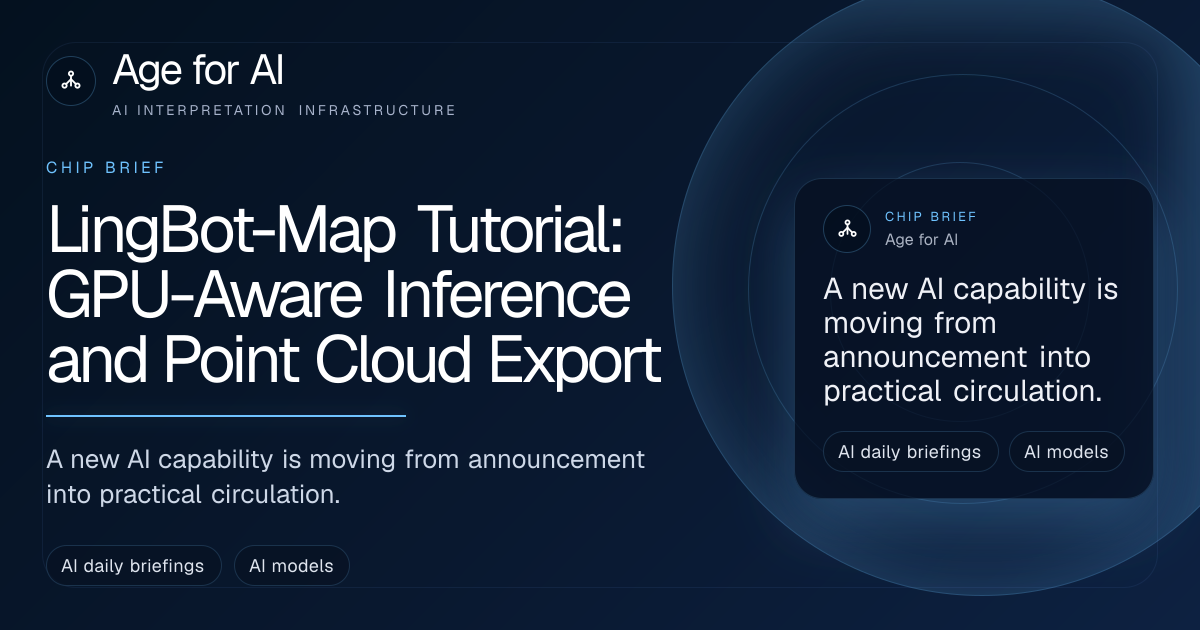Click the AI INTERPRETATION INFRASTRUCTURE tagline

coord(284,110)
